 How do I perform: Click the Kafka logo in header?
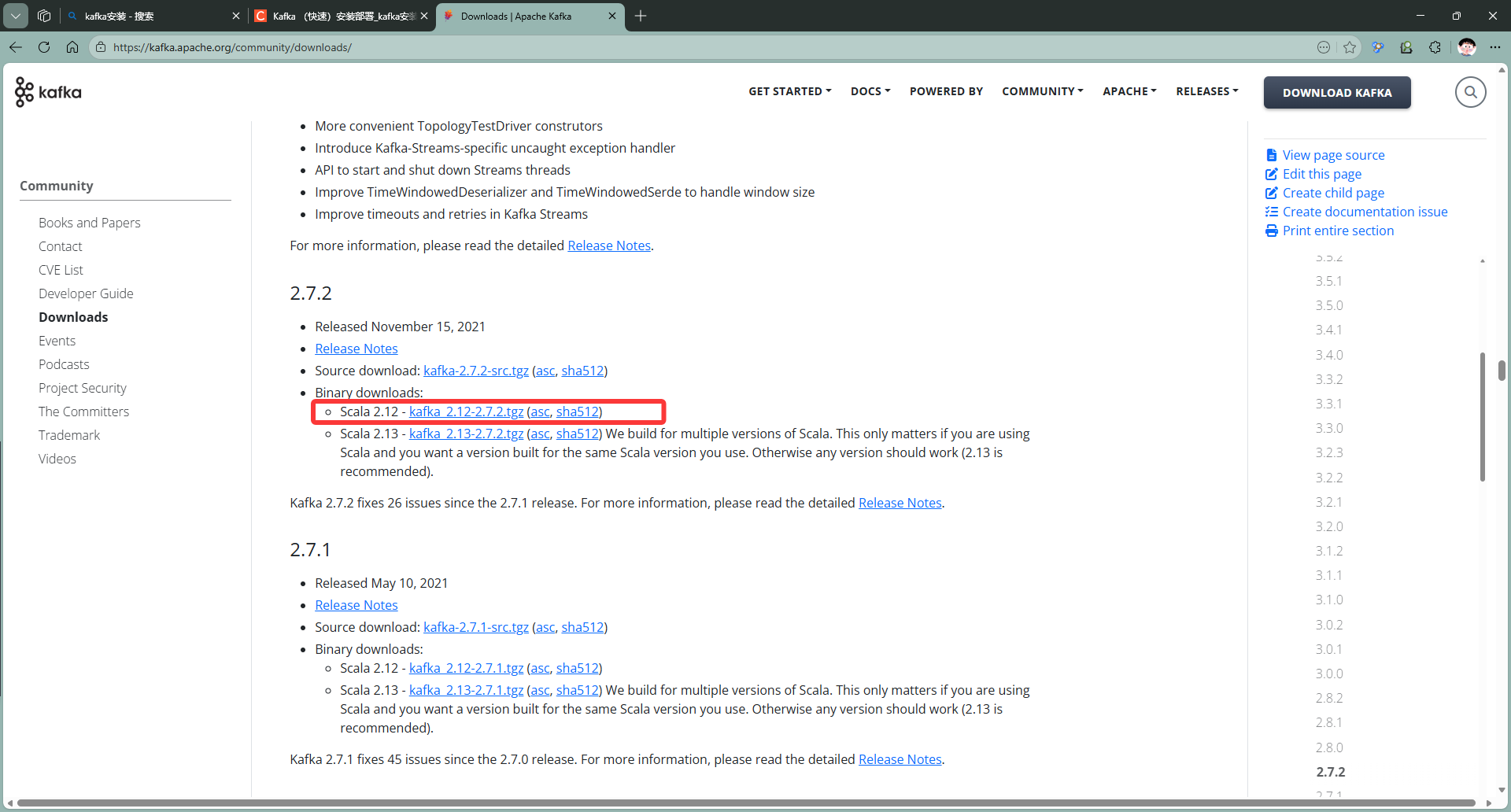point(48,92)
